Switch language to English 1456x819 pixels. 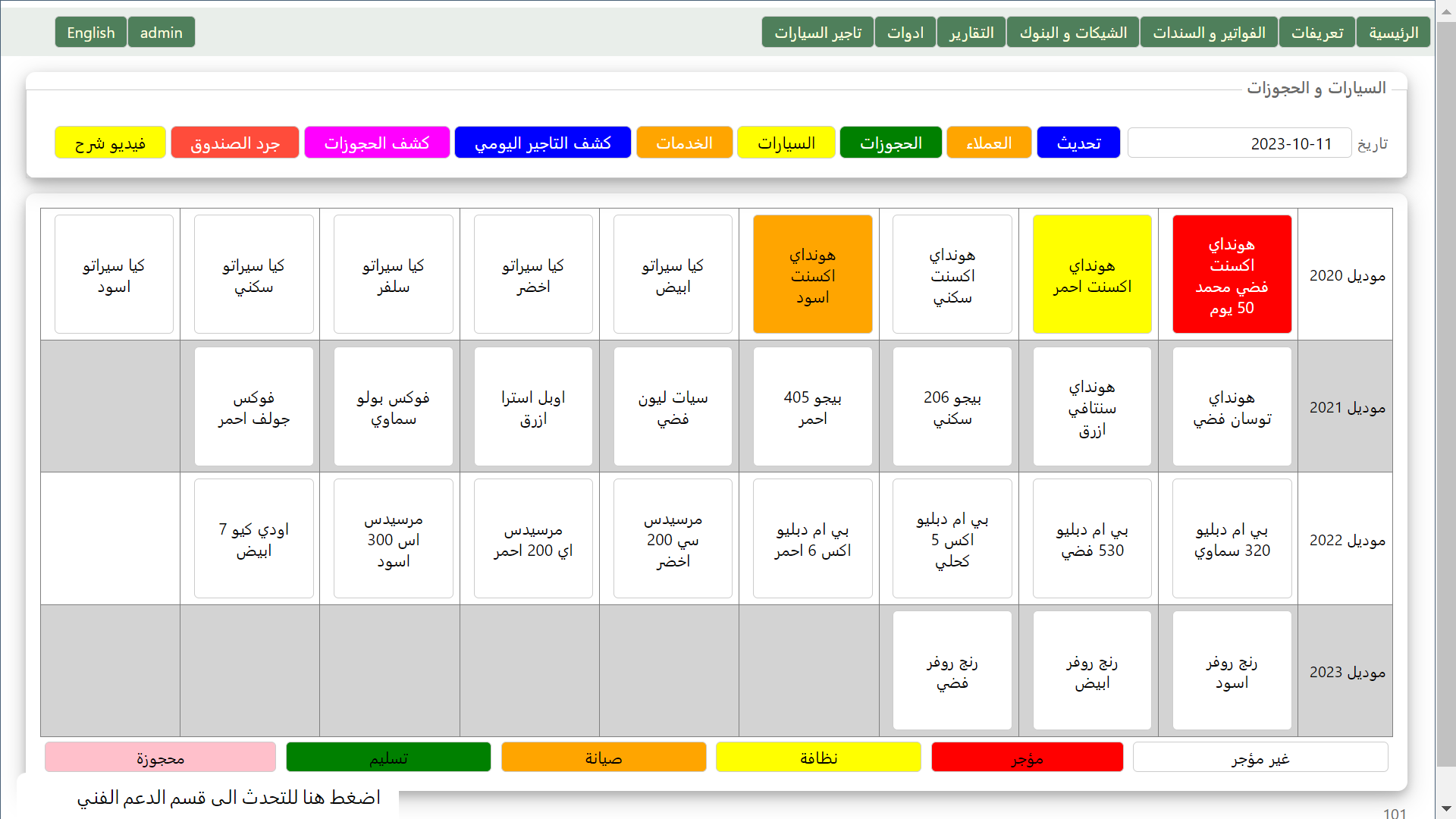[x=90, y=33]
